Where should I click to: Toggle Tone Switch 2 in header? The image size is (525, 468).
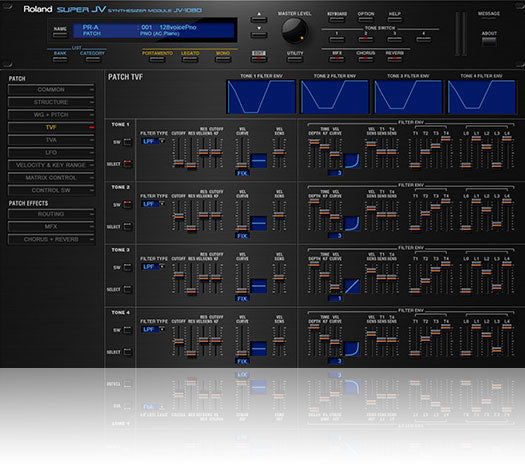coord(366,39)
